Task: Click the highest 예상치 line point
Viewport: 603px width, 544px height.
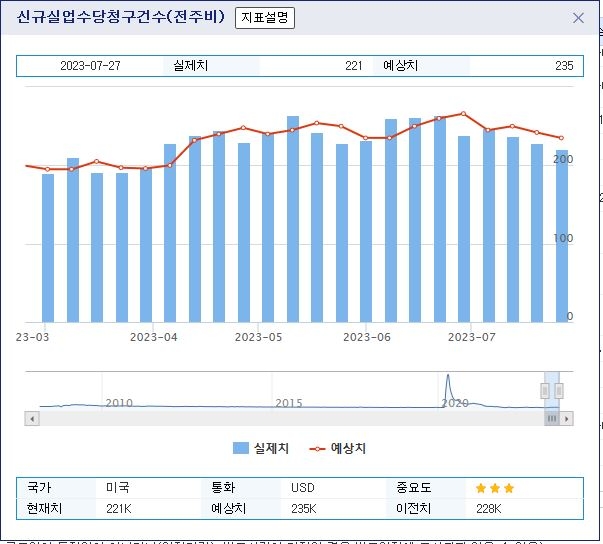Action: (x=463, y=113)
